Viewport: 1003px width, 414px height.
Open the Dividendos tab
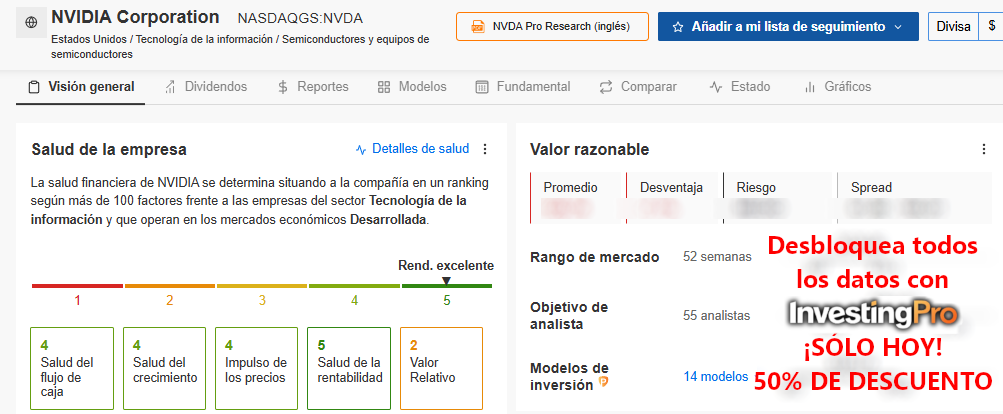(205, 86)
